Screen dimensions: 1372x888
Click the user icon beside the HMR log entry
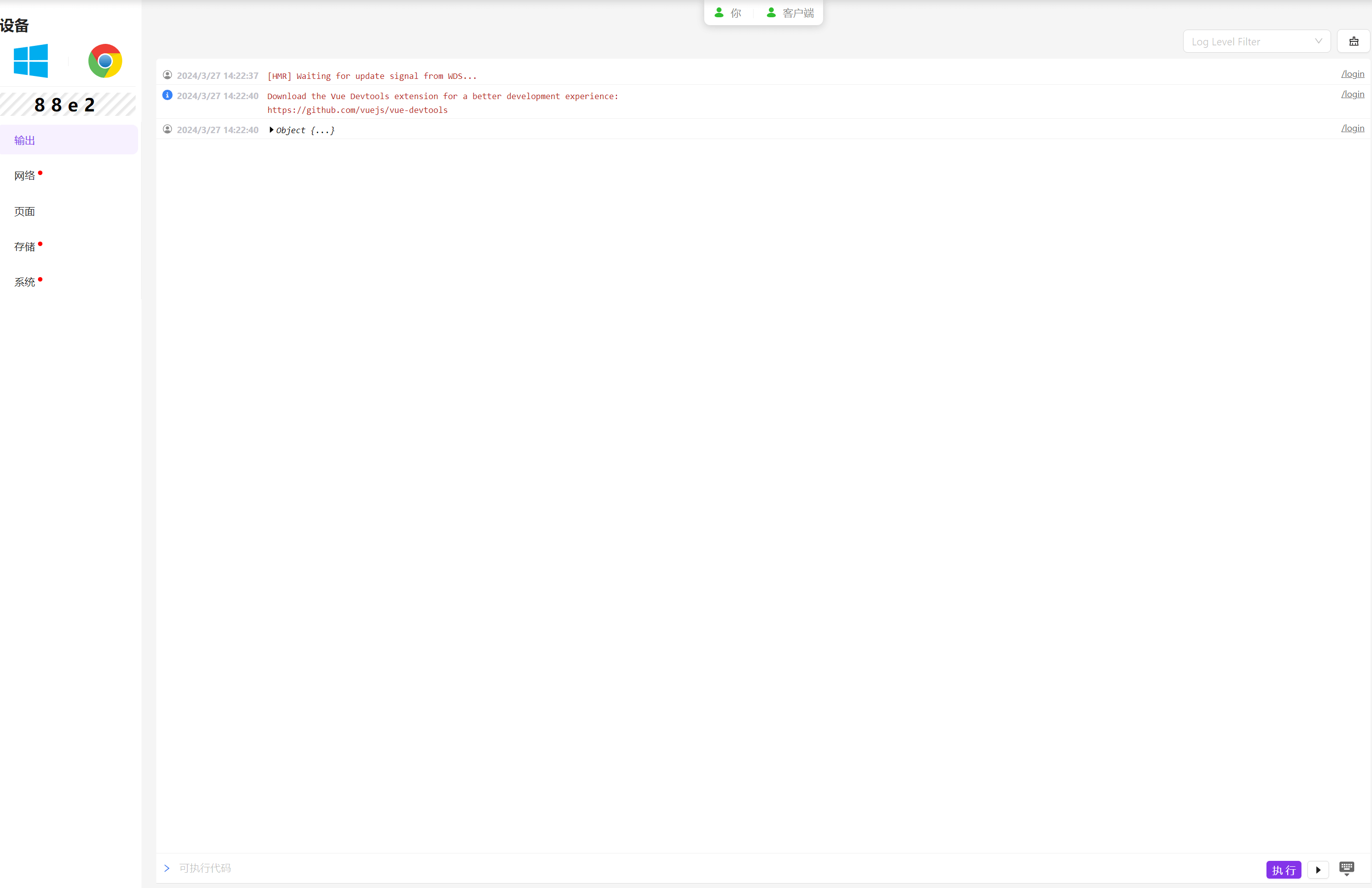167,75
